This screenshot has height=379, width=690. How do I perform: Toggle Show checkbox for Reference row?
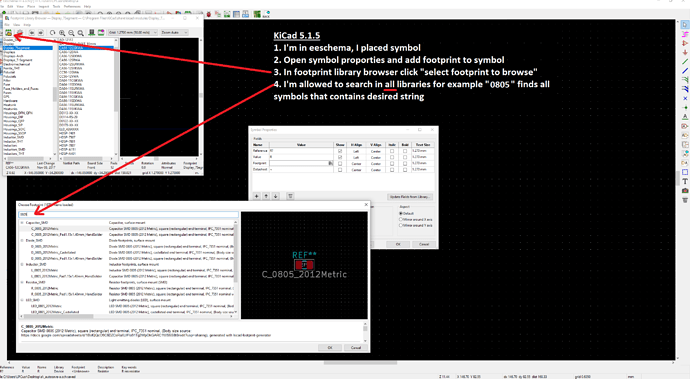340,151
